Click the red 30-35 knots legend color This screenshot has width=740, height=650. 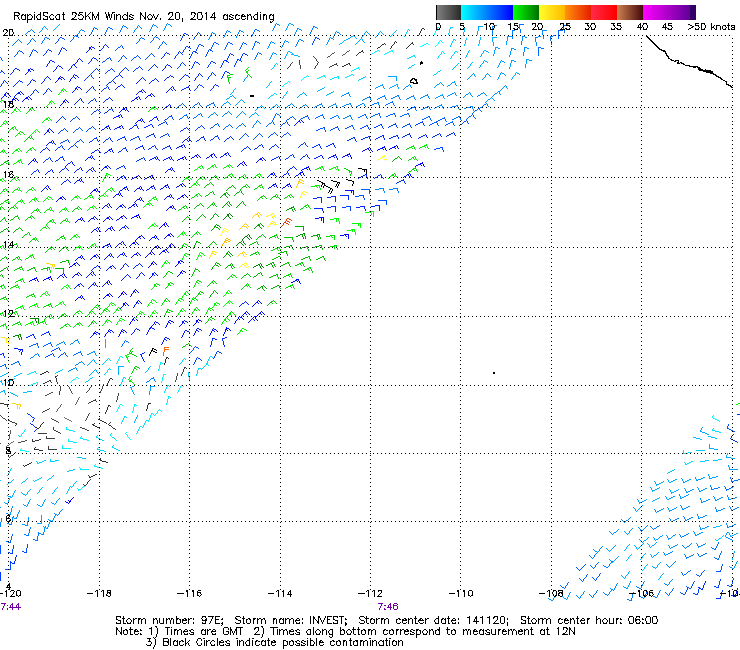[x=604, y=12]
